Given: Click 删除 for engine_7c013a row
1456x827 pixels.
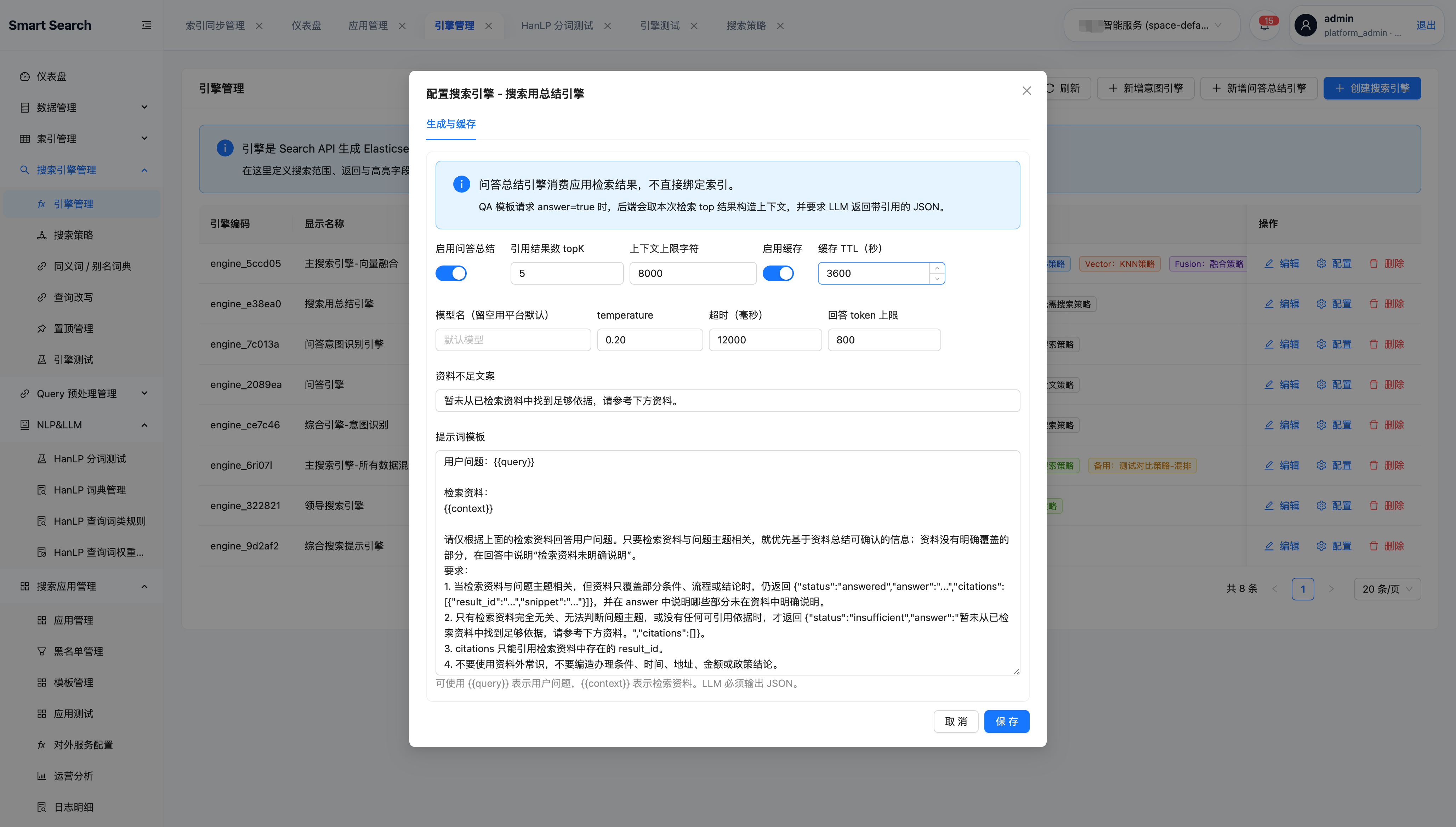Looking at the screenshot, I should pos(1386,344).
